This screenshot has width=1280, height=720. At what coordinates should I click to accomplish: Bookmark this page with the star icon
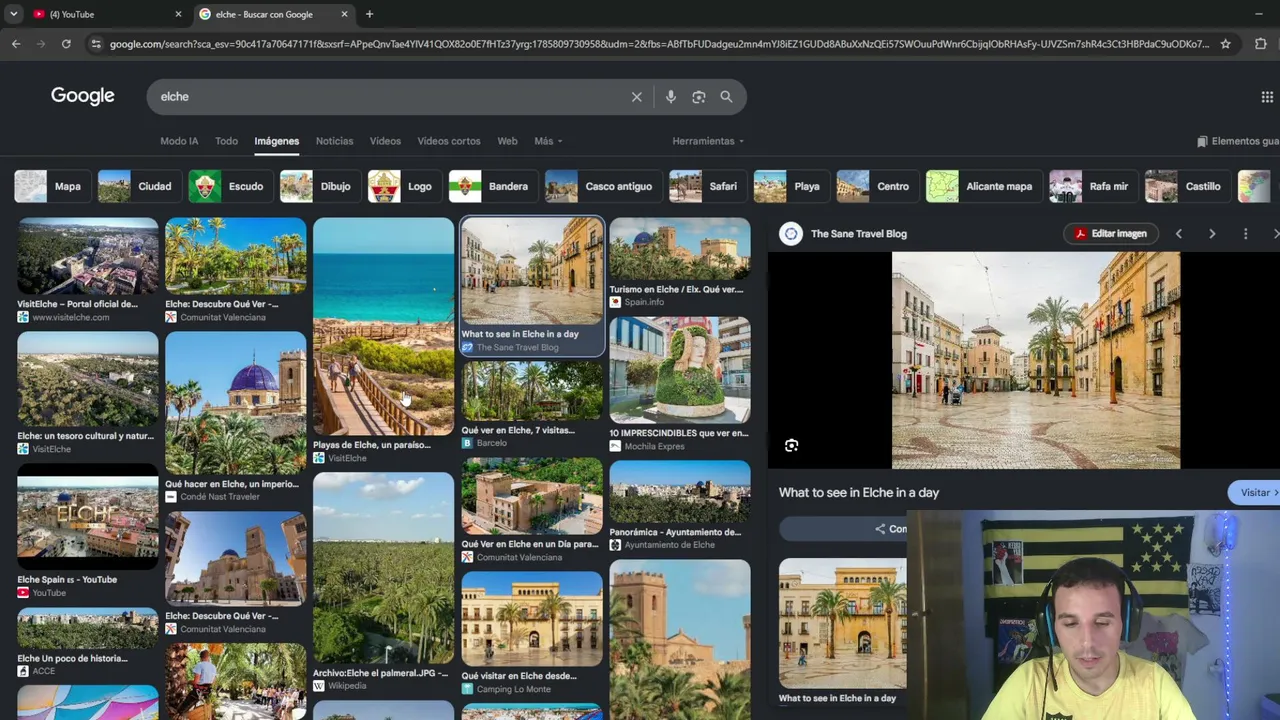(x=1225, y=44)
